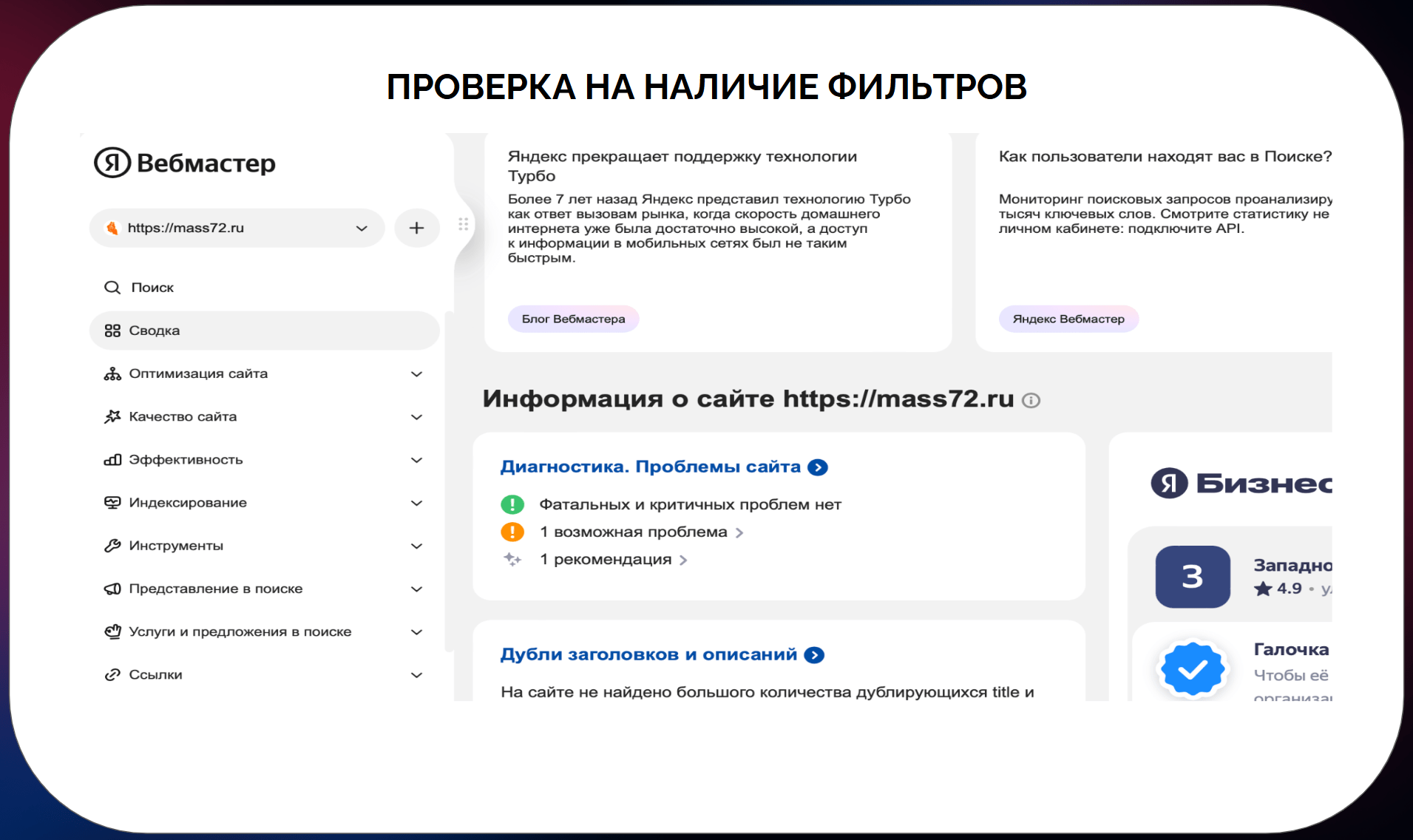This screenshot has width=1413, height=840.
Task: Expand the Ссылки section
Action: [x=416, y=675]
